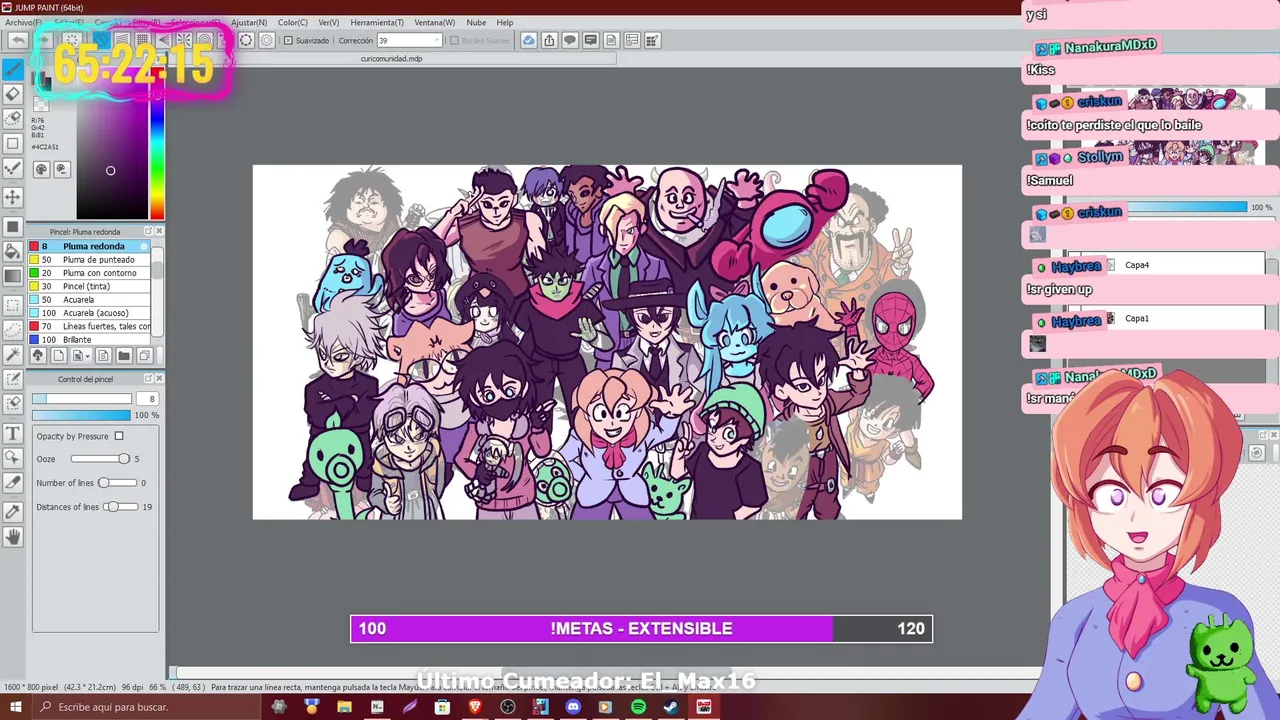Open the Archivo(F) menu

click(x=23, y=22)
